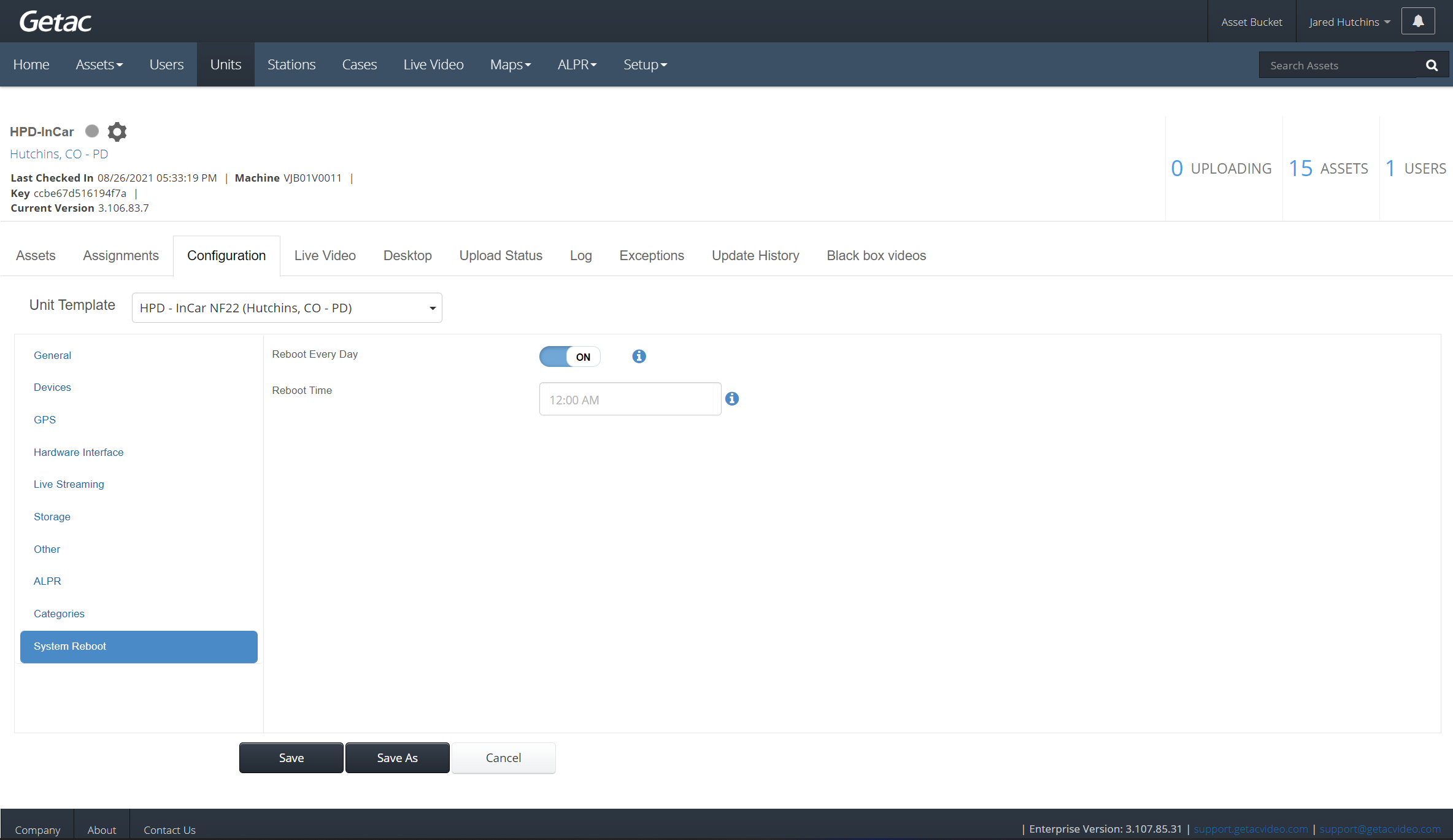
Task: Click support@getacvideo.com email link
Action: pos(1380,829)
